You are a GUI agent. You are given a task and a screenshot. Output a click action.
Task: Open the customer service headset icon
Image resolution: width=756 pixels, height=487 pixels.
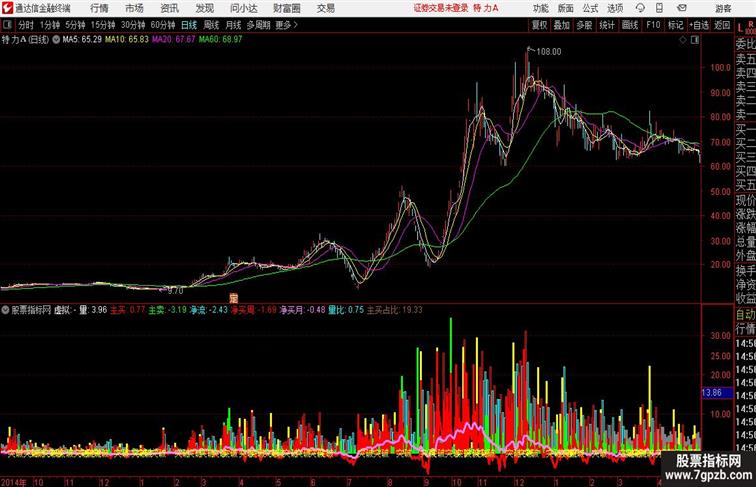tap(640, 8)
